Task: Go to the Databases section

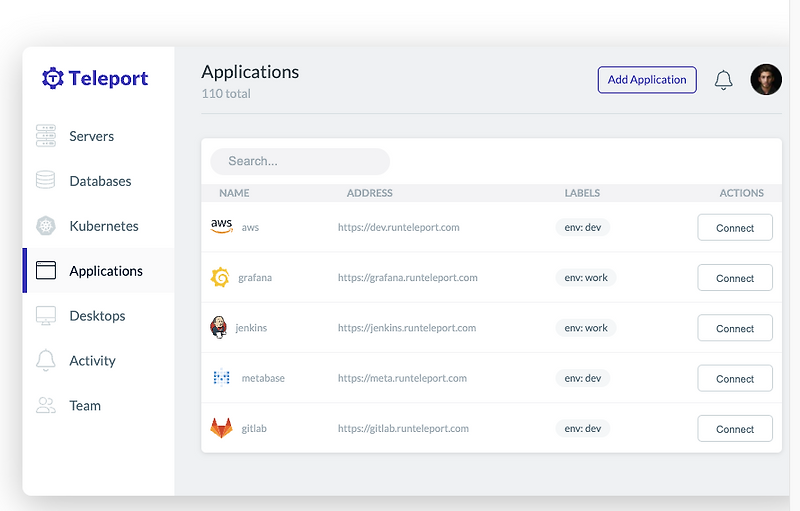Action: coord(99,181)
